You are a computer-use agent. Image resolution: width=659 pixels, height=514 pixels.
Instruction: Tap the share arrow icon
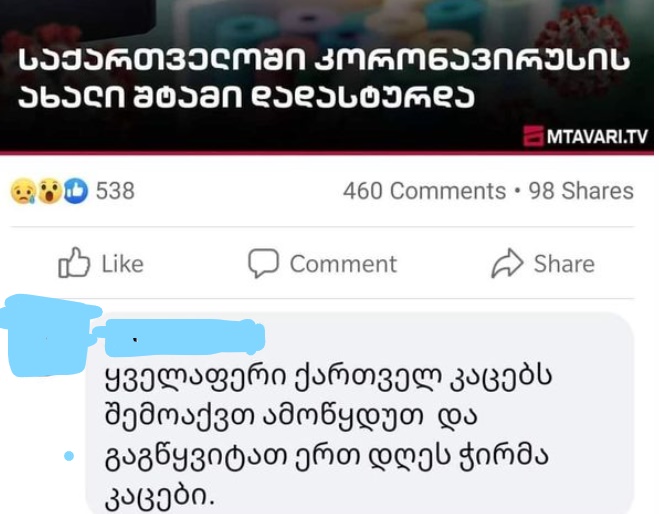[508, 264]
